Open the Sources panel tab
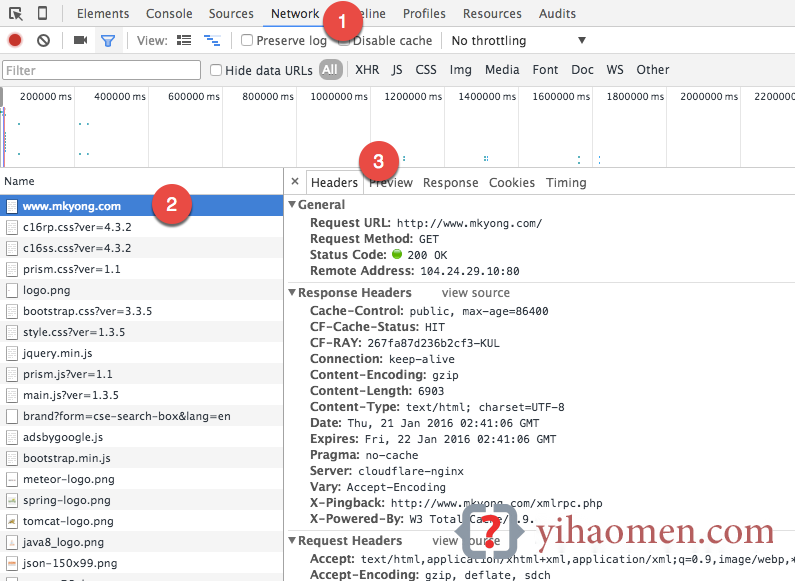 (x=231, y=14)
